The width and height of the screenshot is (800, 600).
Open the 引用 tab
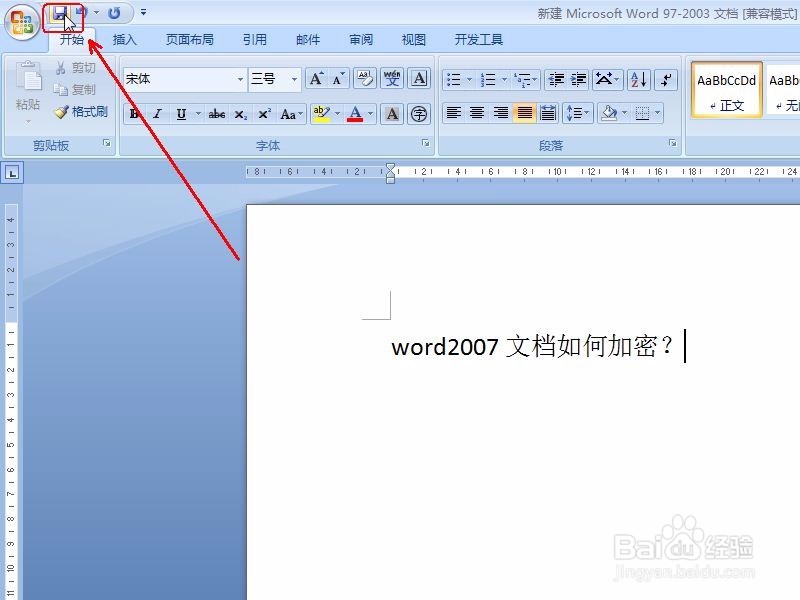[255, 40]
